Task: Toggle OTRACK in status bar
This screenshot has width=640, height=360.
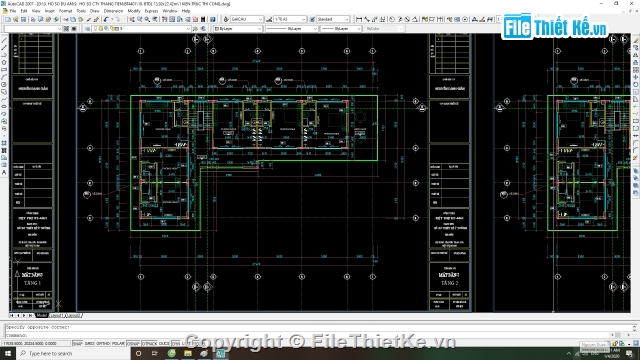Action: click(149, 344)
